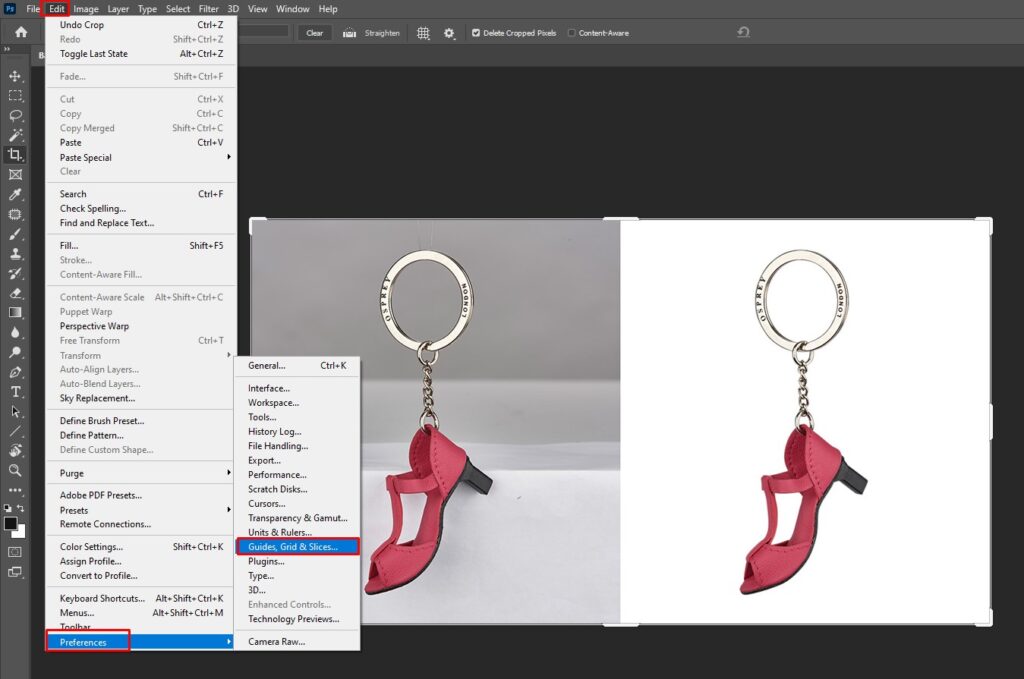Select the Type tool

point(15,390)
